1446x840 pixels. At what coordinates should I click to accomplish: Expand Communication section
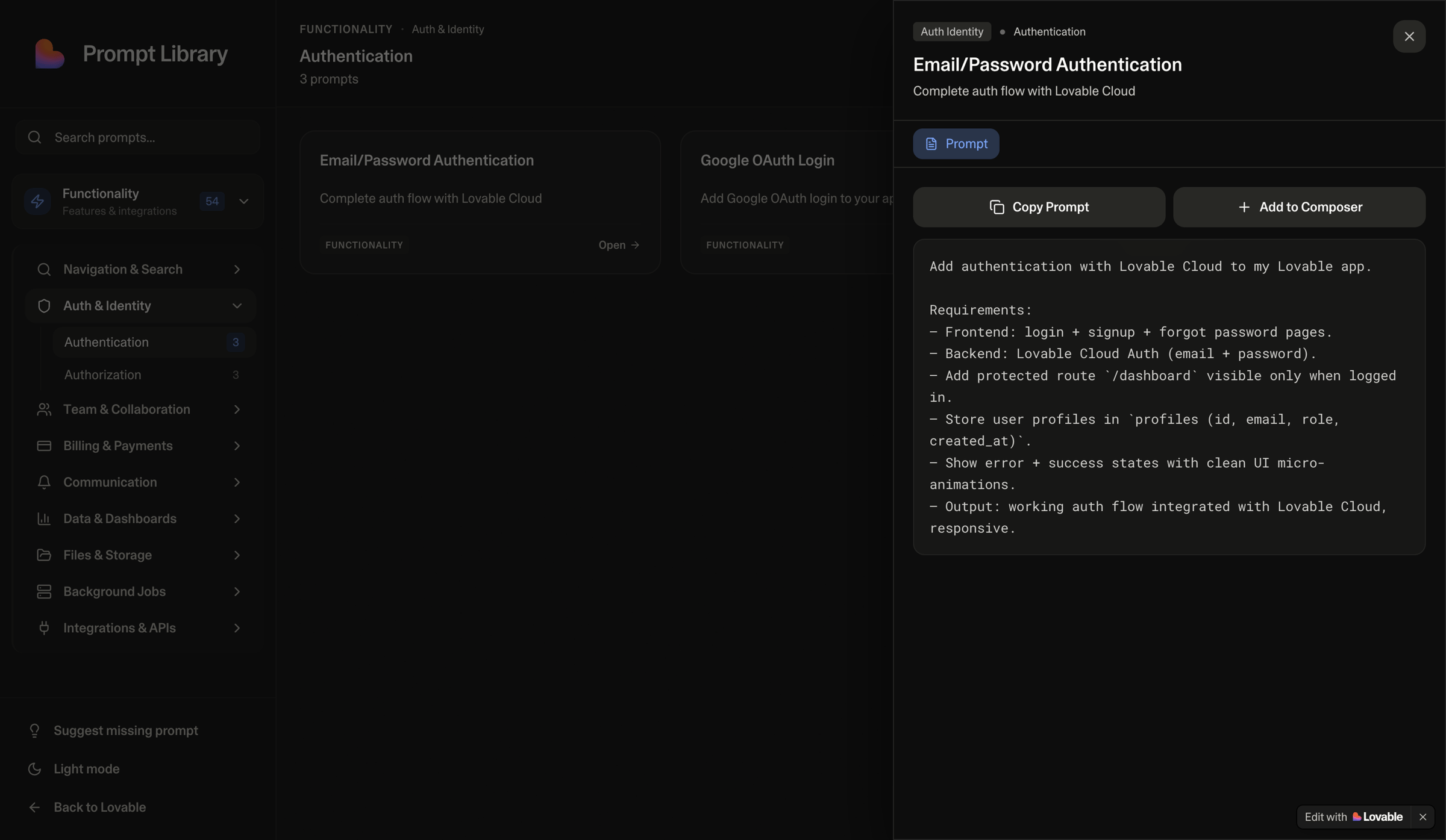237,482
